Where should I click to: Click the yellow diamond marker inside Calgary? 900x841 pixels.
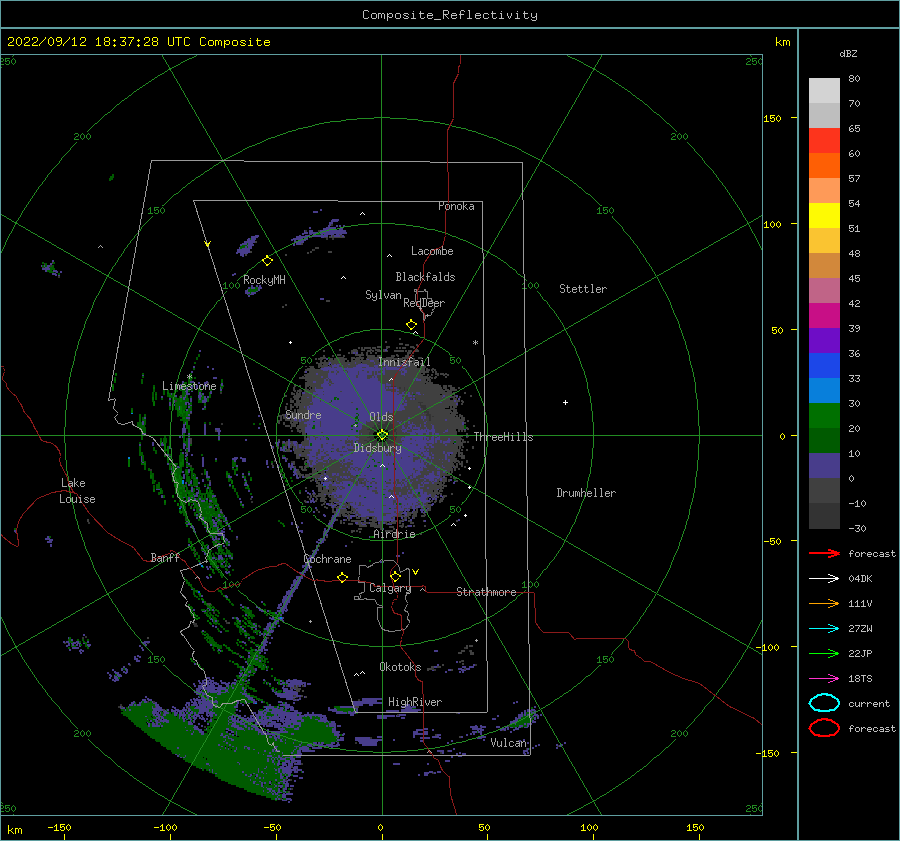tap(395, 576)
